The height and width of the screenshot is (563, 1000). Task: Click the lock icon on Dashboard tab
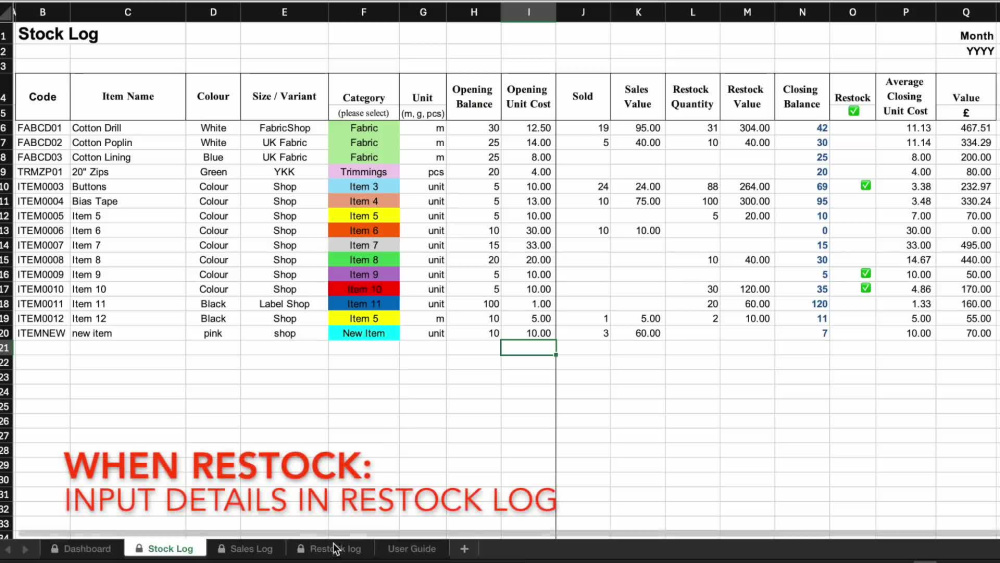tap(55, 548)
